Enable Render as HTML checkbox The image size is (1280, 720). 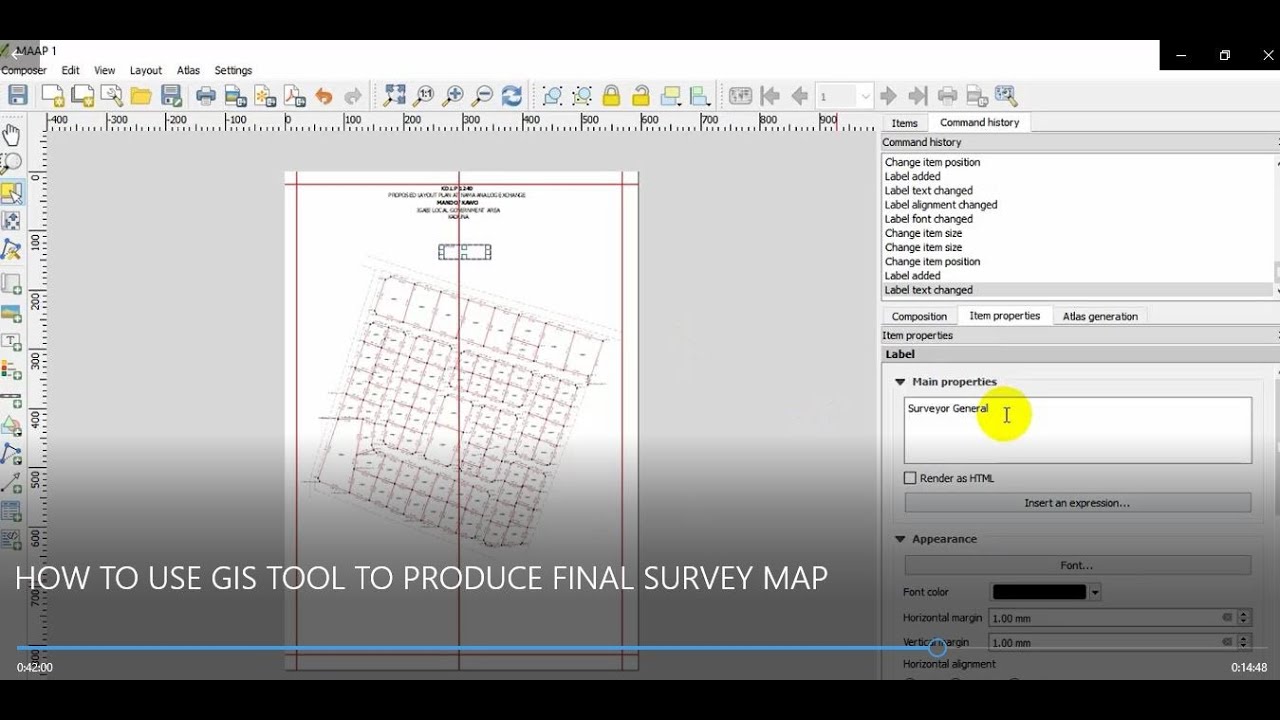coord(910,478)
